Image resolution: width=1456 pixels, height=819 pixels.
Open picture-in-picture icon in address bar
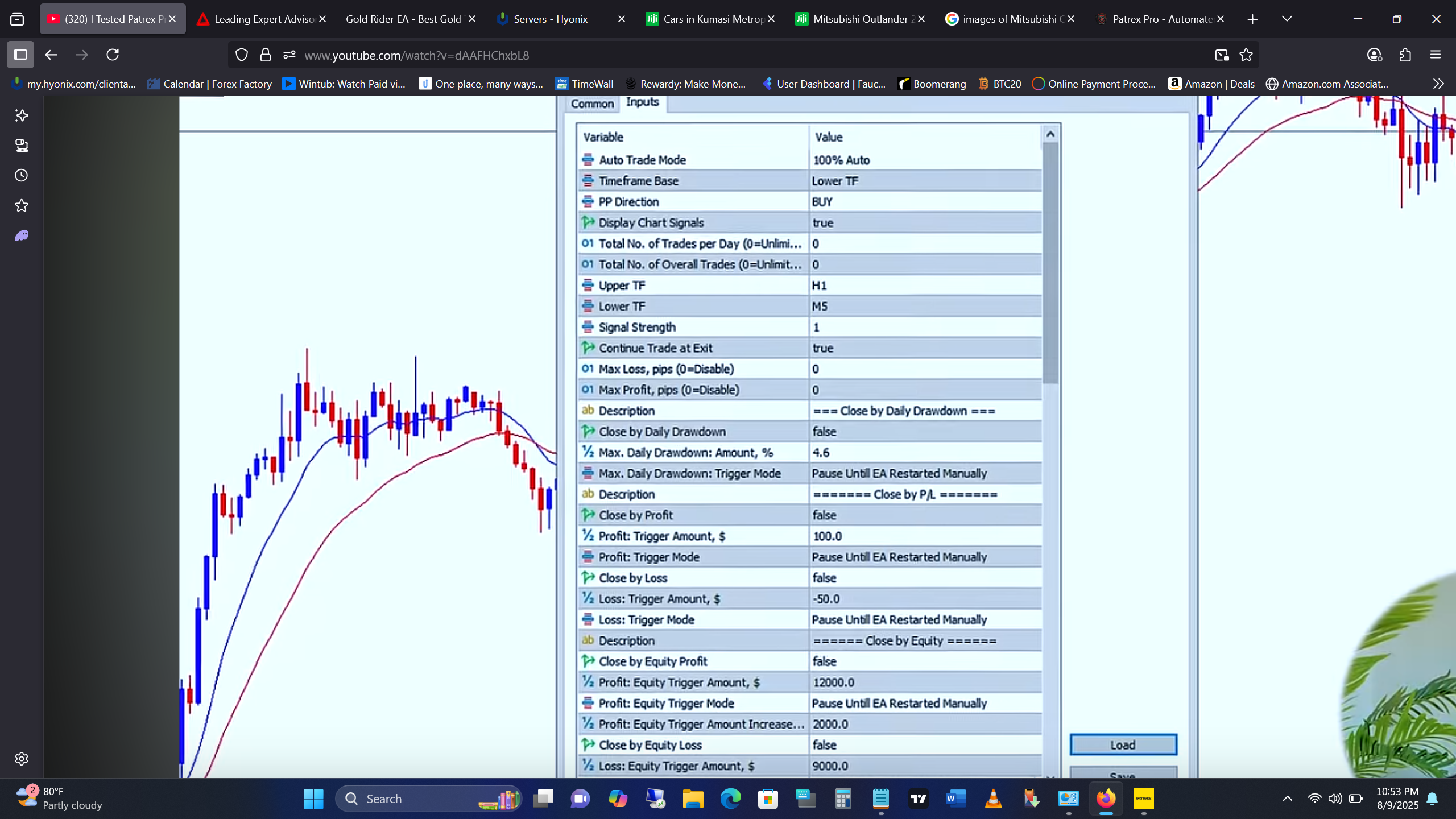click(x=1222, y=55)
